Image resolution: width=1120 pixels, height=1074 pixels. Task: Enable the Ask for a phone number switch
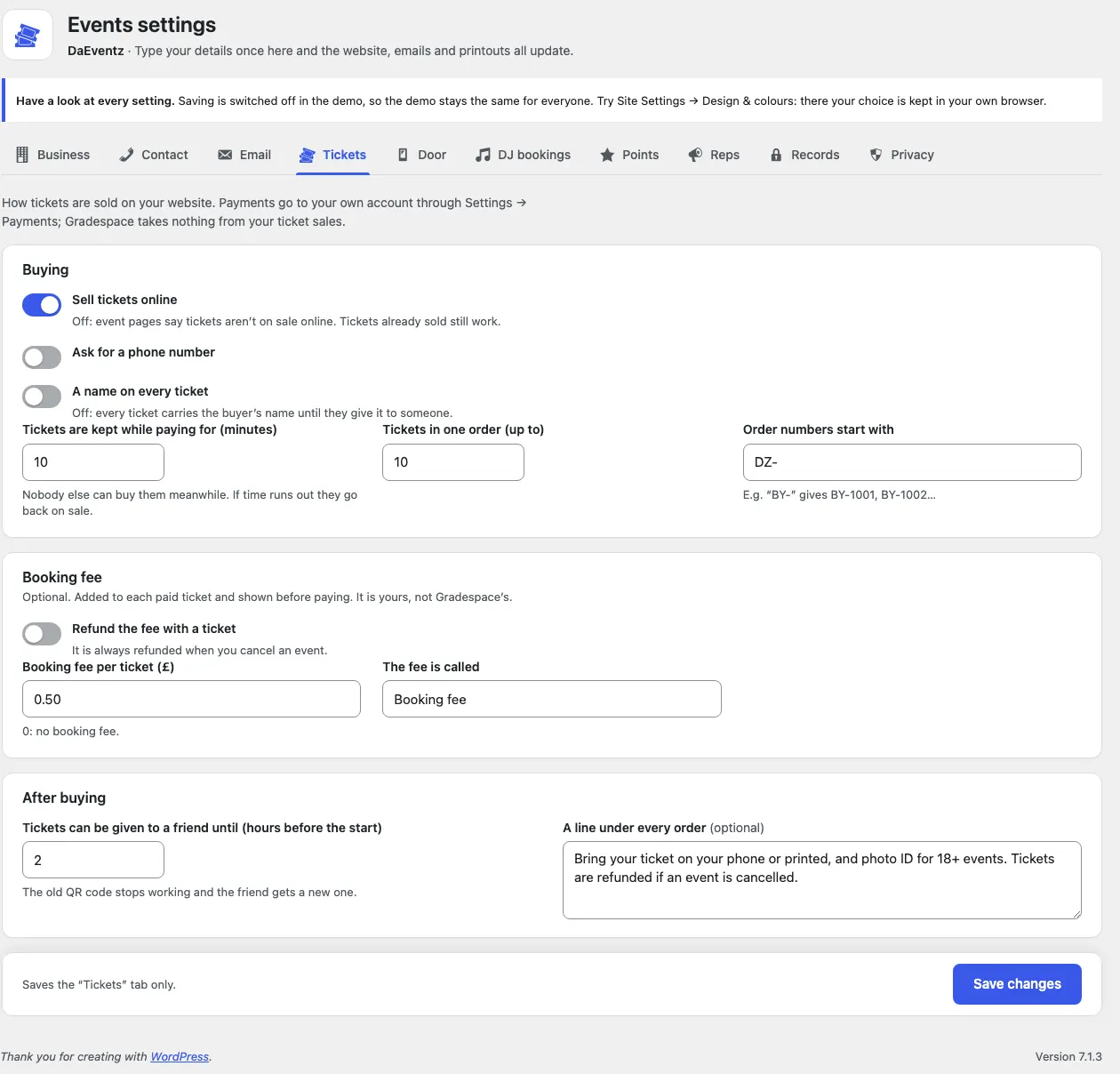pyautogui.click(x=42, y=357)
